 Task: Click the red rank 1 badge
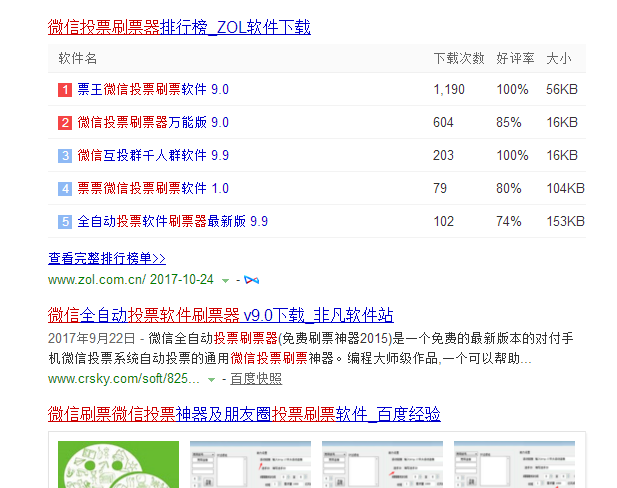coord(65,90)
